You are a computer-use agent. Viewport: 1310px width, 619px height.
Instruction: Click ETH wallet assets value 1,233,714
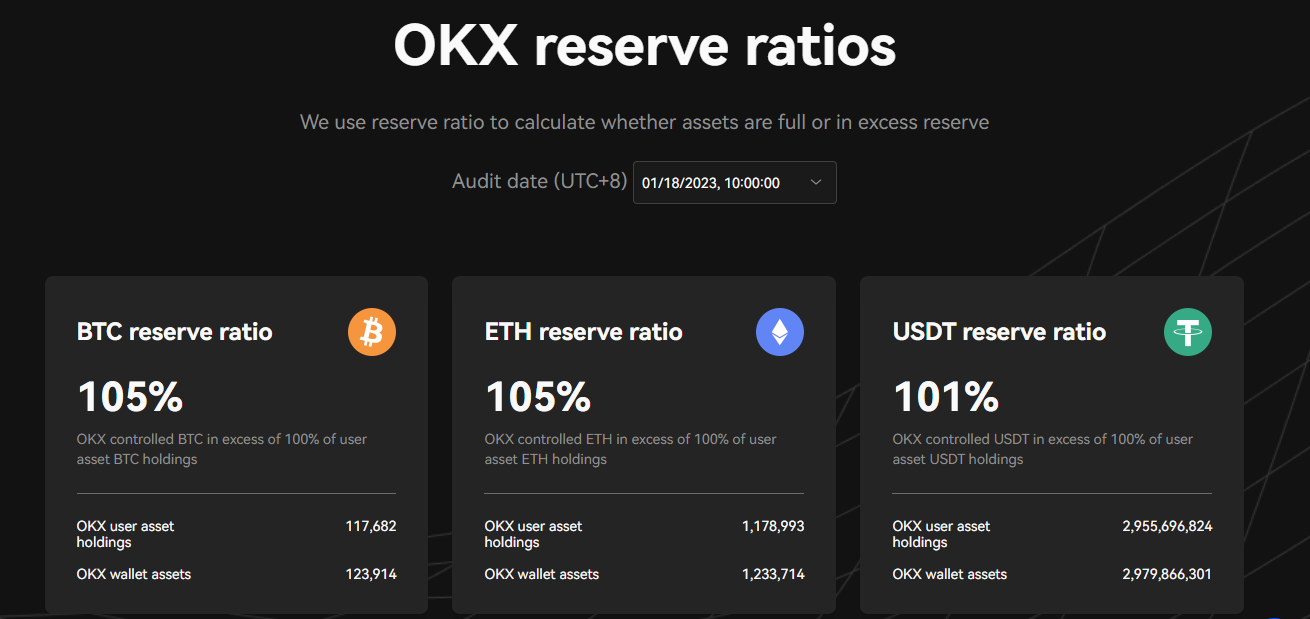773,574
